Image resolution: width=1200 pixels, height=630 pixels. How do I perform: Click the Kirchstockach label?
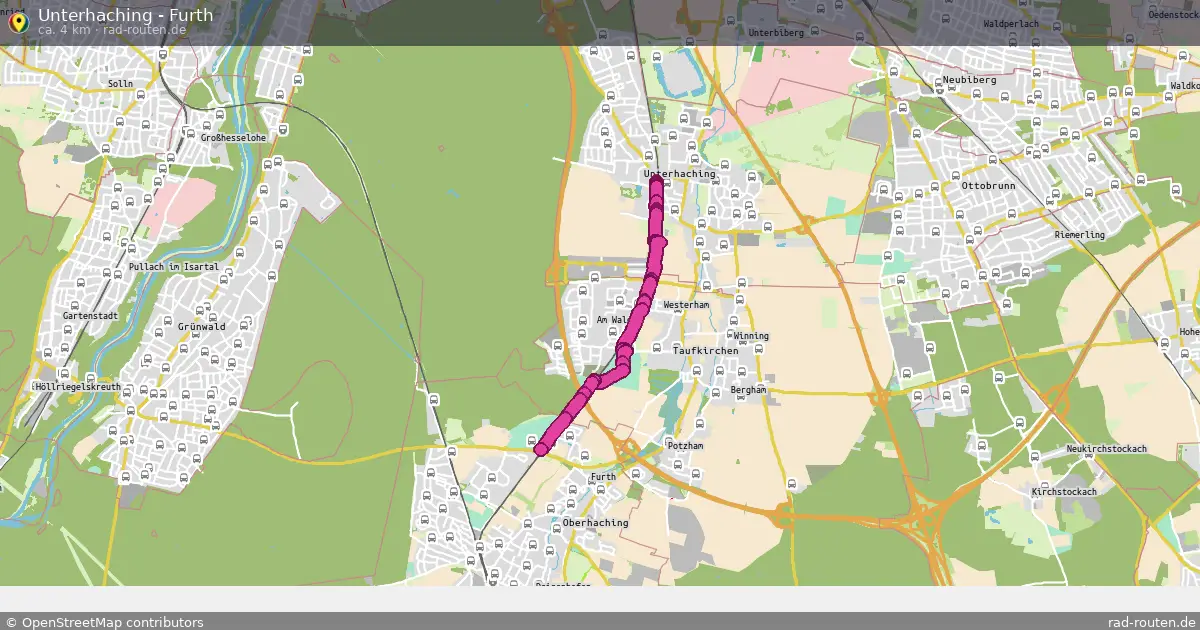coord(1064,492)
